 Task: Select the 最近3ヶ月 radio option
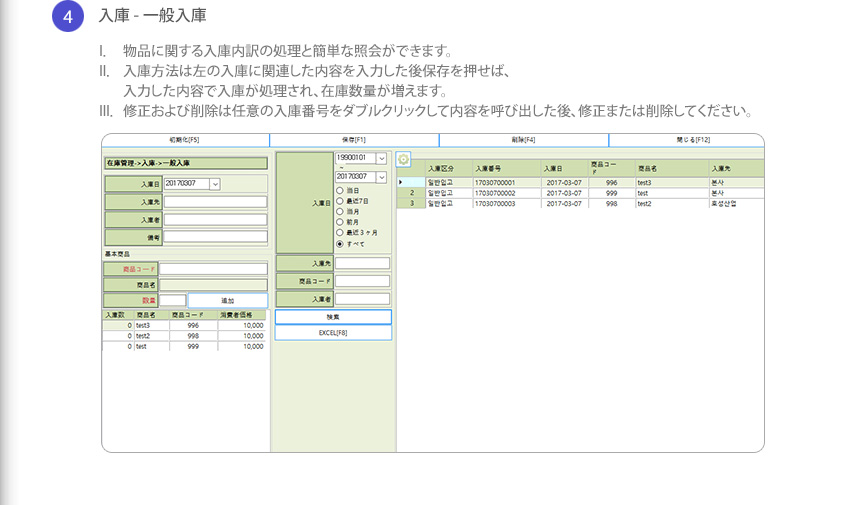(340, 233)
